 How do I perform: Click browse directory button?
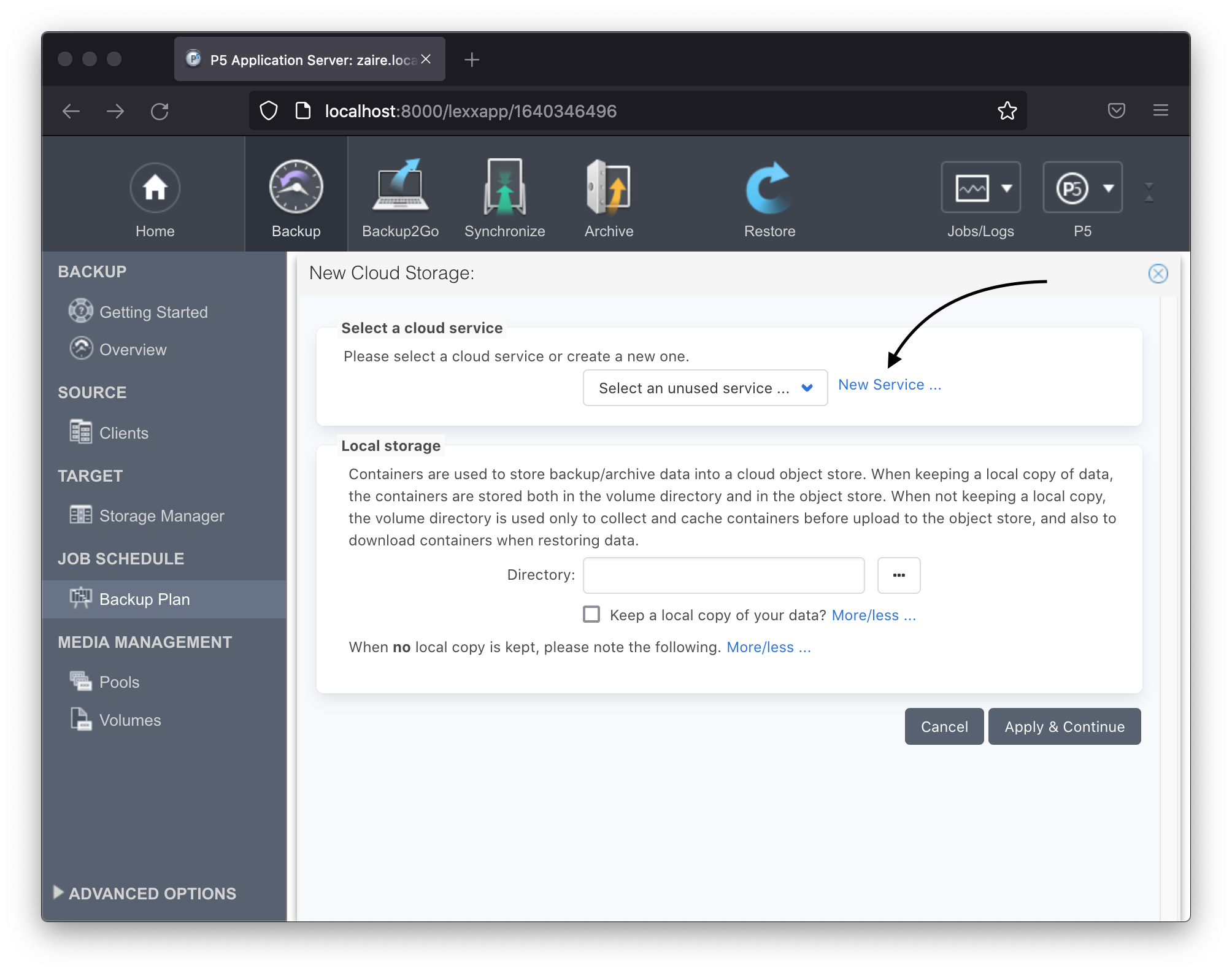click(898, 575)
